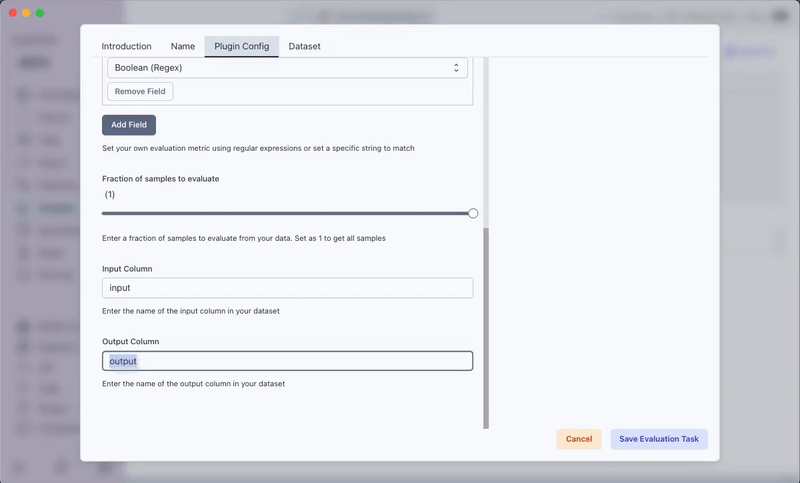The width and height of the screenshot is (800, 483).
Task: Select the Plugin Config tab
Action: click(x=241, y=46)
